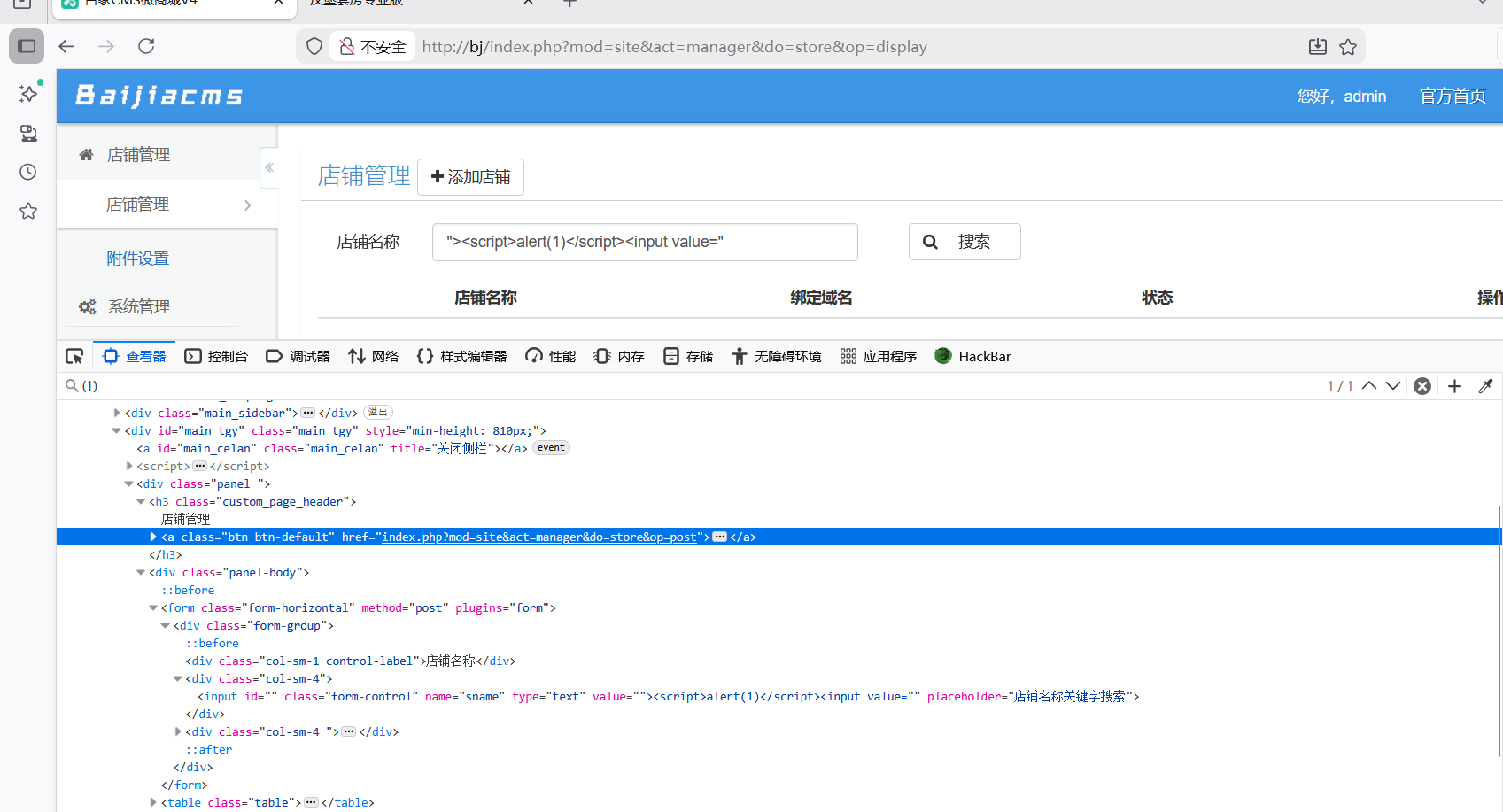Jump to next search result
The height and width of the screenshot is (812, 1503).
click(x=1393, y=385)
